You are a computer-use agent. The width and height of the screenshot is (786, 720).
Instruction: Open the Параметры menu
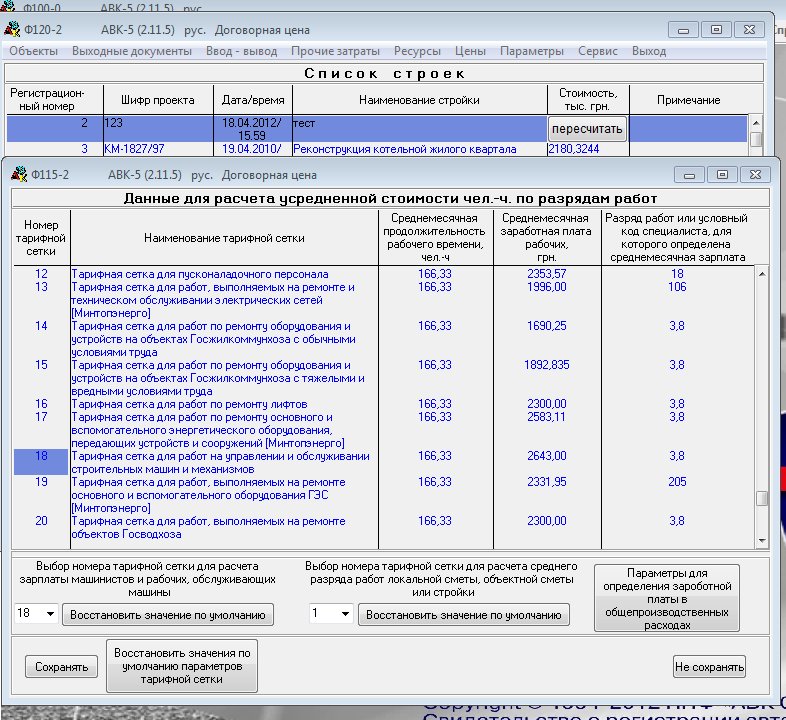532,51
